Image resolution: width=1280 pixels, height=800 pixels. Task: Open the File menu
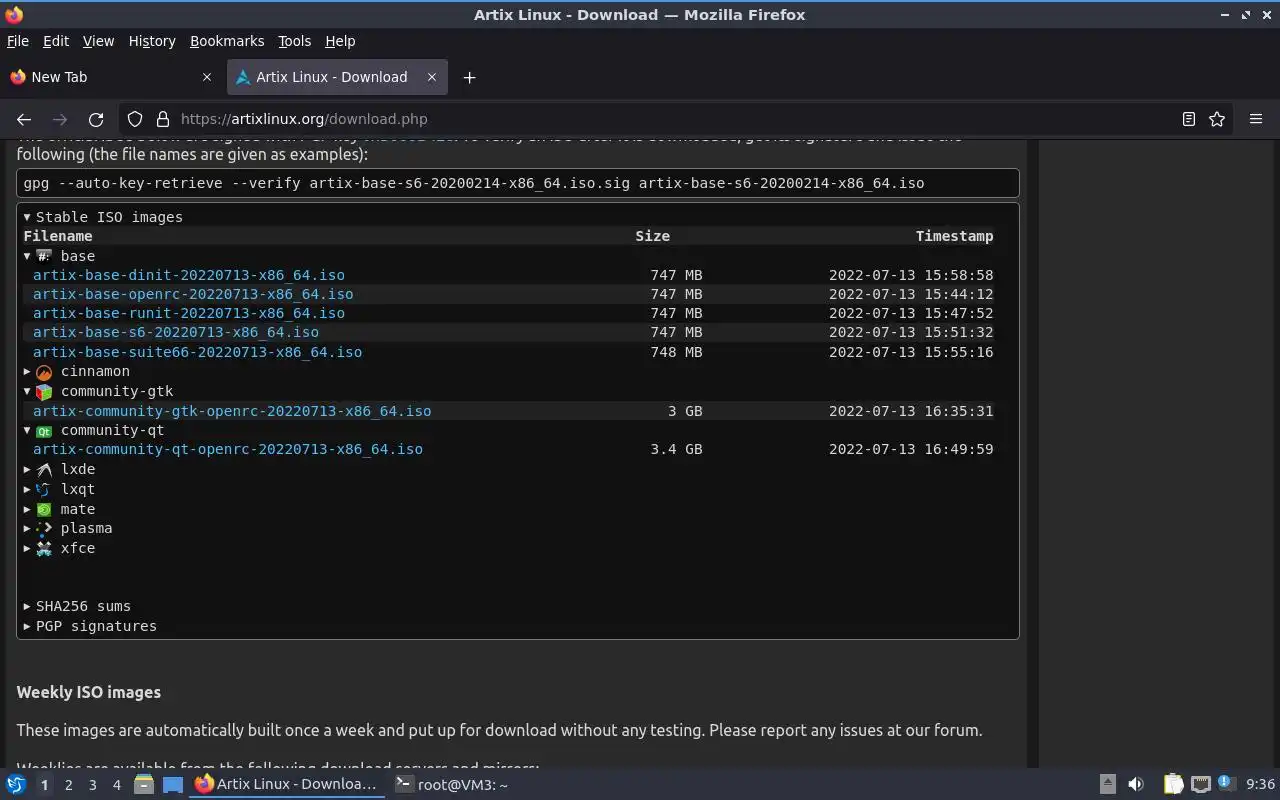click(x=18, y=41)
